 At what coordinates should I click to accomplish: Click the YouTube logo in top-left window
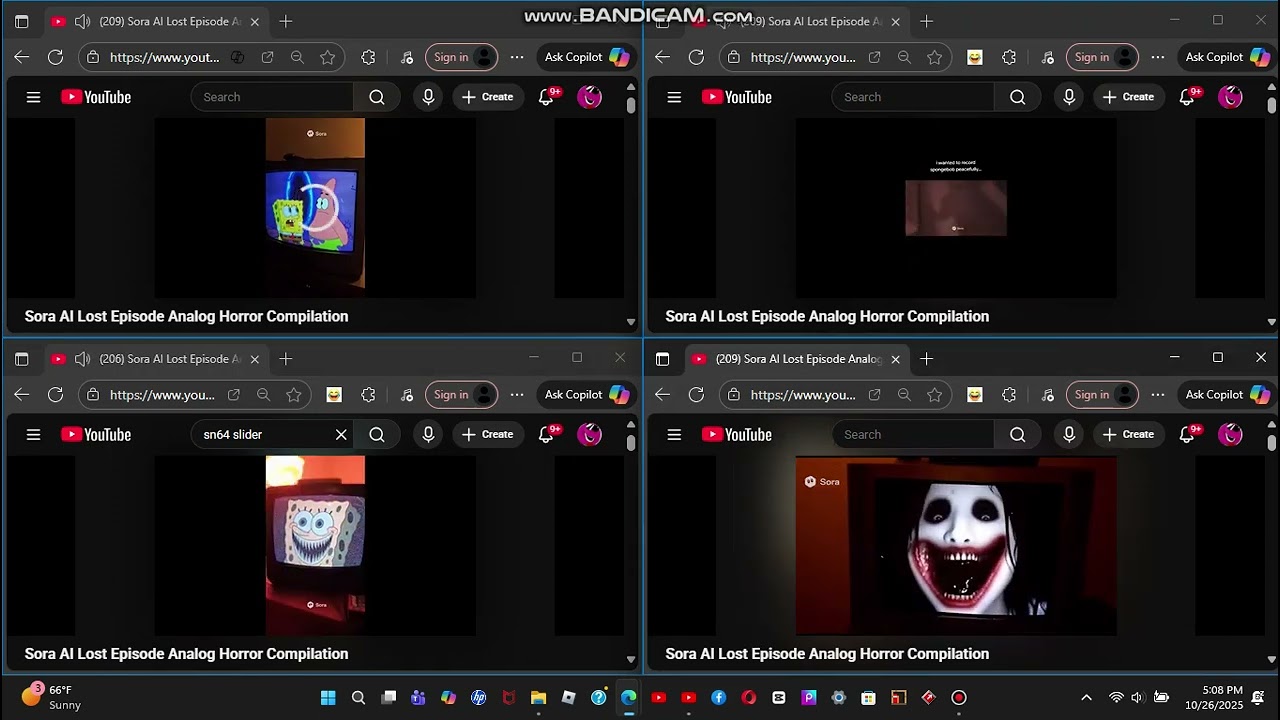tap(96, 97)
